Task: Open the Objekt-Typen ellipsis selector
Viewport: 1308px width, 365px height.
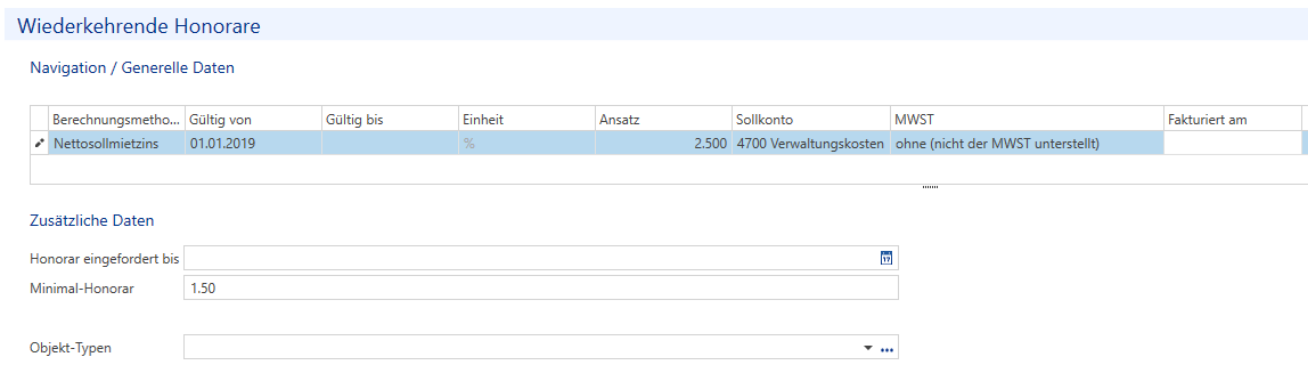Action: pos(886,349)
